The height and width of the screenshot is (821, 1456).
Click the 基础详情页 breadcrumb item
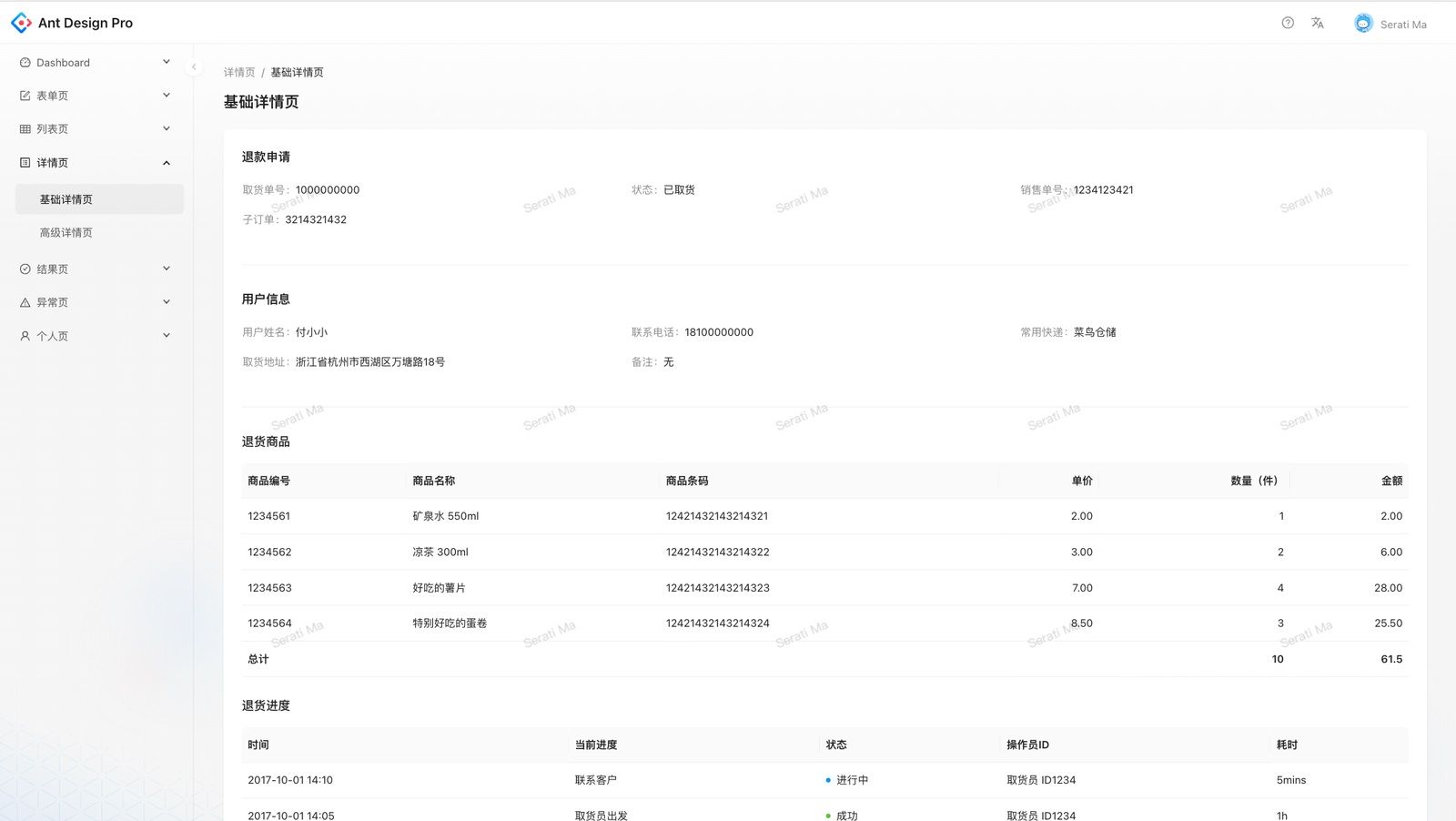coord(297,72)
